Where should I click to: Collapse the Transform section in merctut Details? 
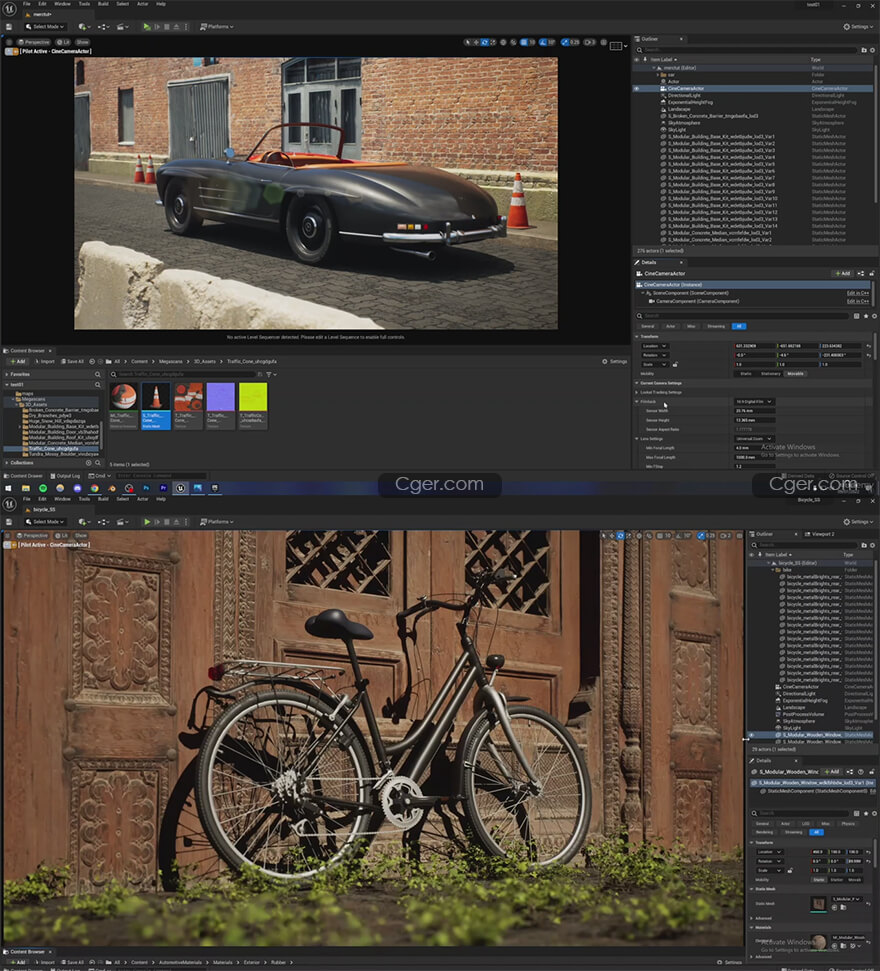[637, 337]
